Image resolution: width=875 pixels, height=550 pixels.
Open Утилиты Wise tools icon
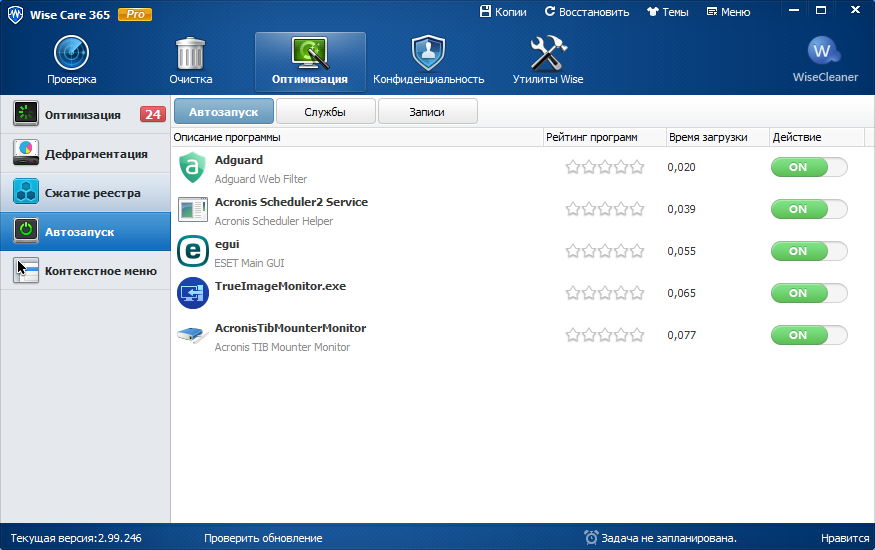point(547,53)
